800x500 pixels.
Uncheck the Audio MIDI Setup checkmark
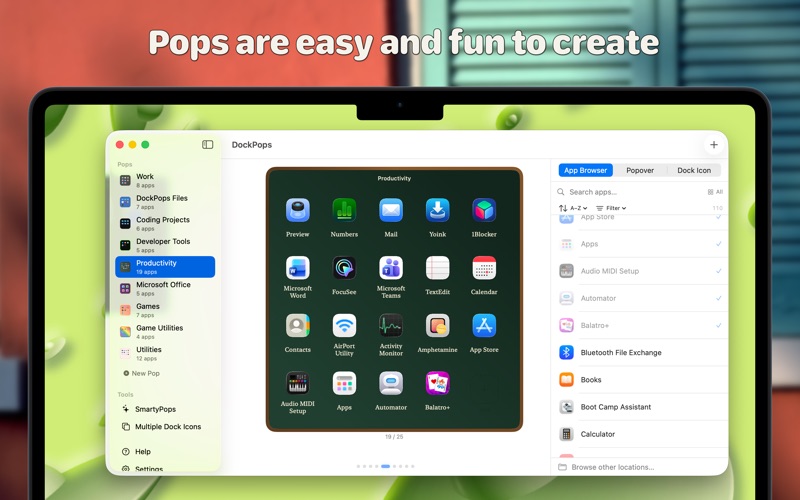(718, 271)
